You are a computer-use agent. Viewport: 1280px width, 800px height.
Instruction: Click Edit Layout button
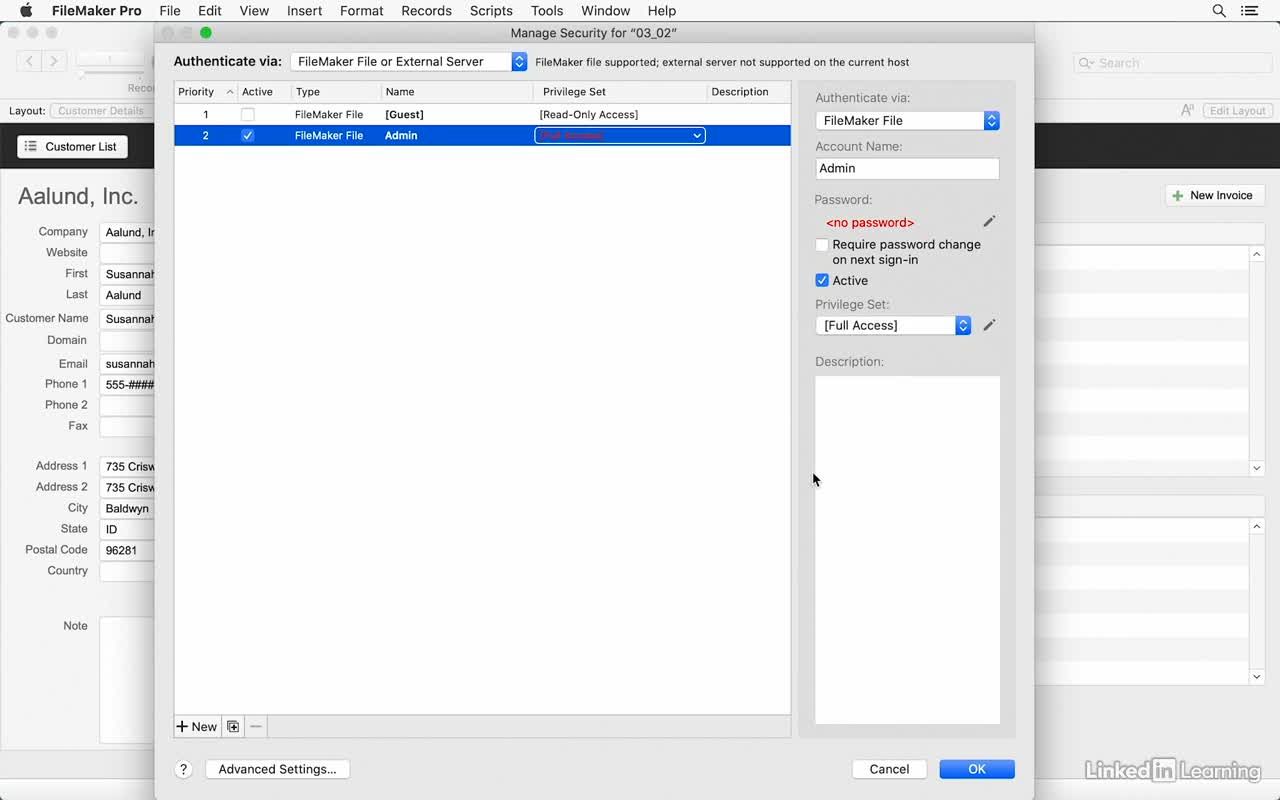(x=1237, y=111)
